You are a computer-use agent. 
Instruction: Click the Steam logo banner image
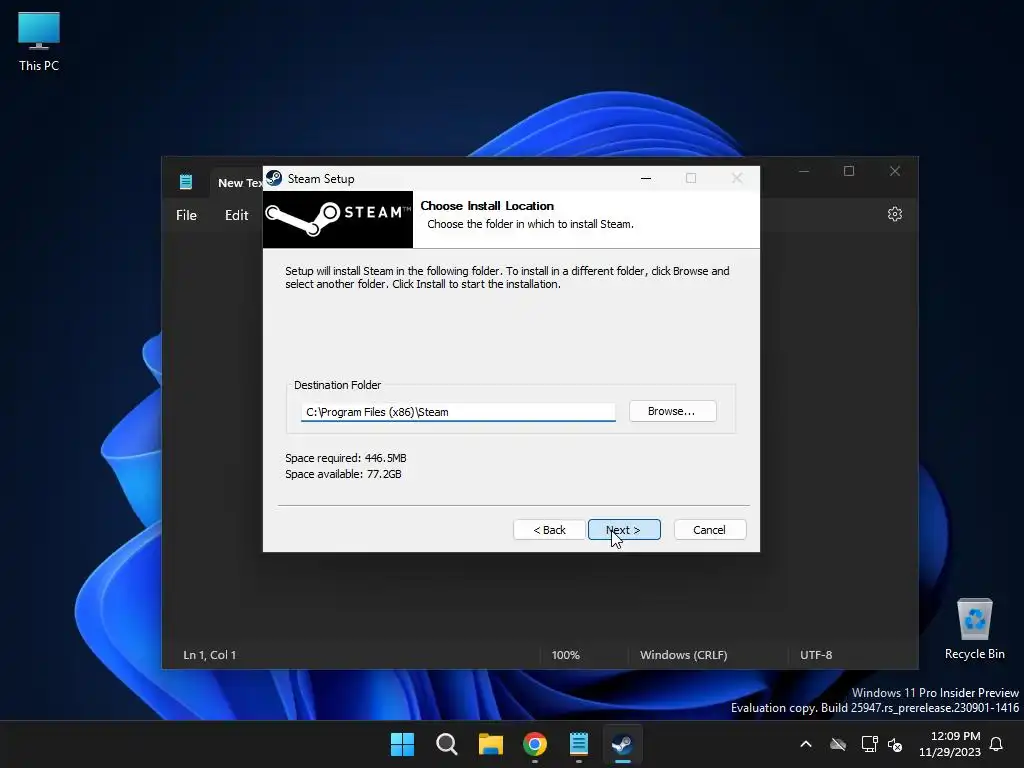pyautogui.click(x=338, y=219)
